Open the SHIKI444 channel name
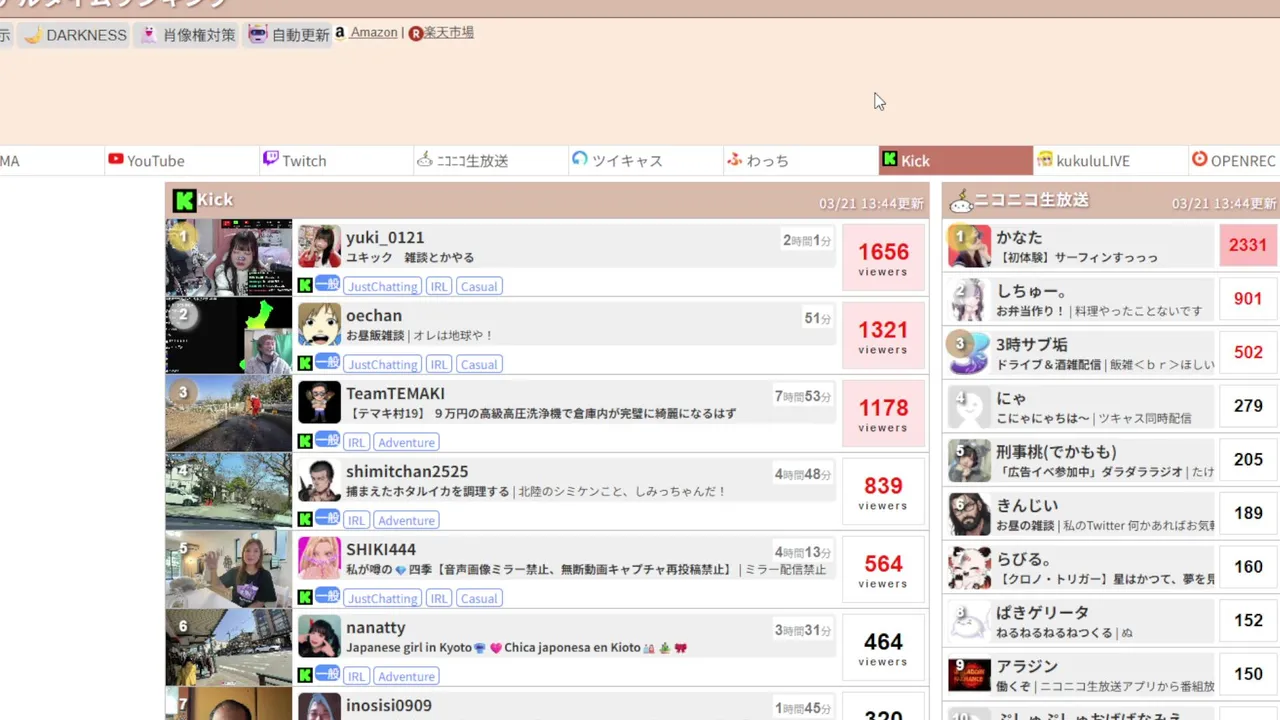Image resolution: width=1280 pixels, height=720 pixels. [x=381, y=550]
